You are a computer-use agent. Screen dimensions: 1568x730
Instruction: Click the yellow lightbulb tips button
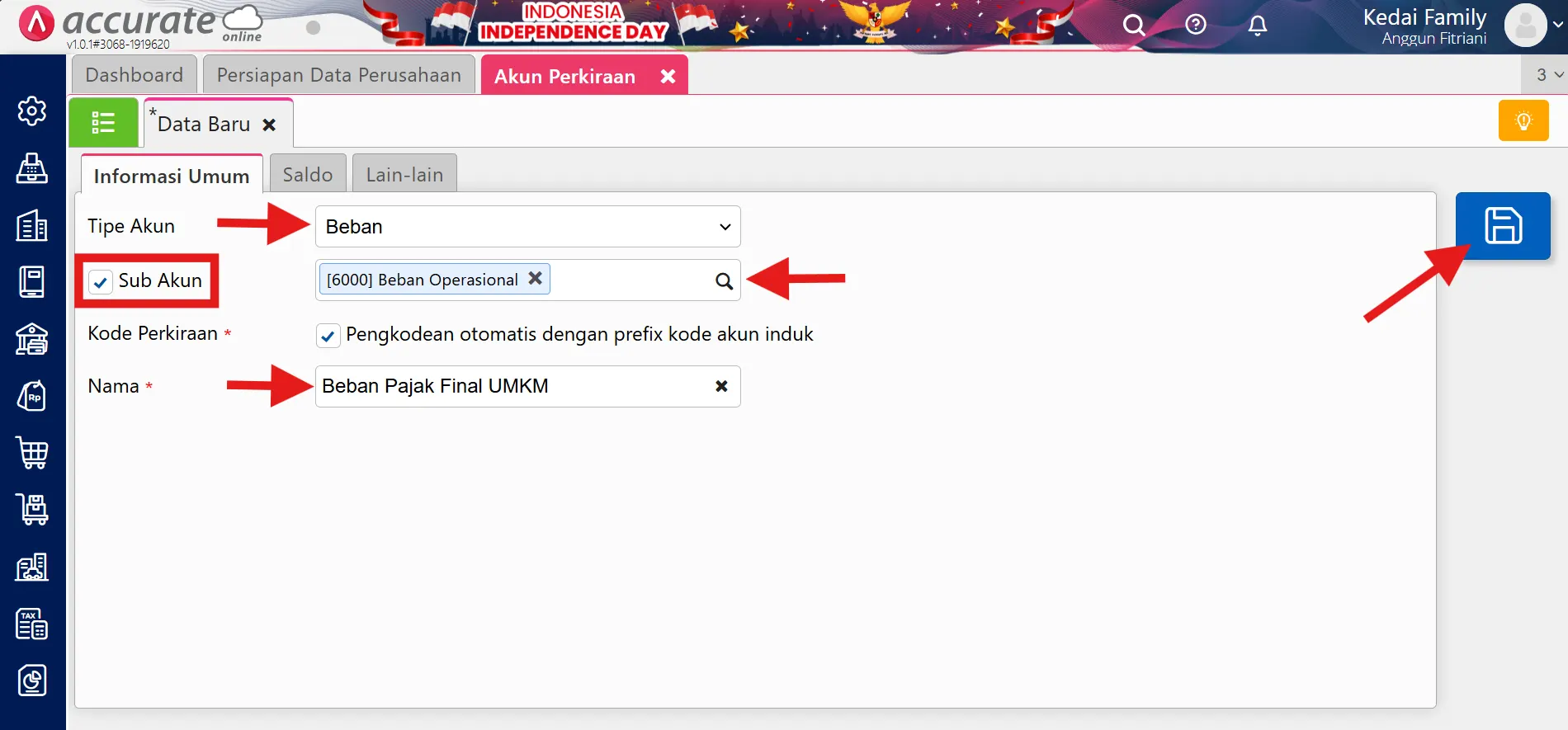point(1523,121)
